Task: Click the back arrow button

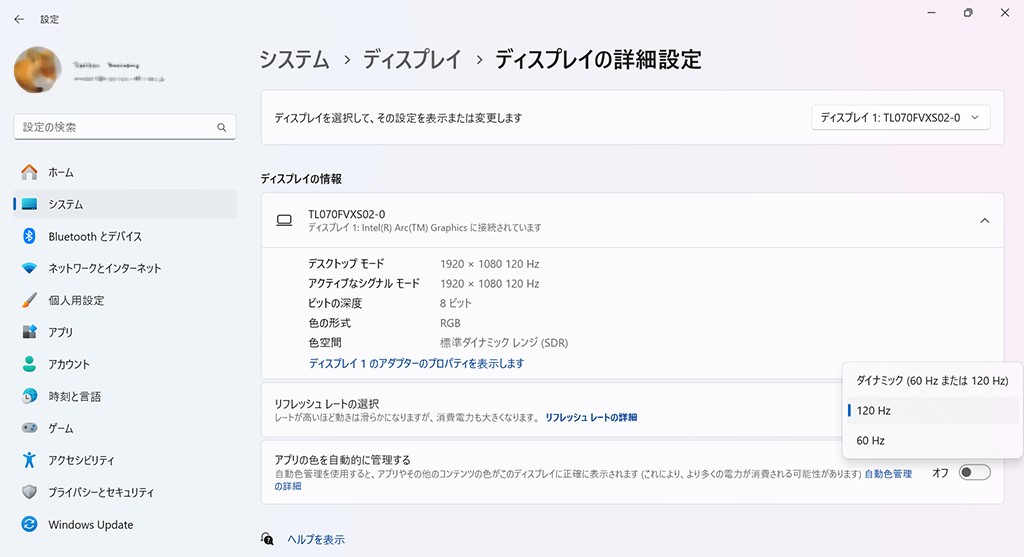Action: (19, 19)
